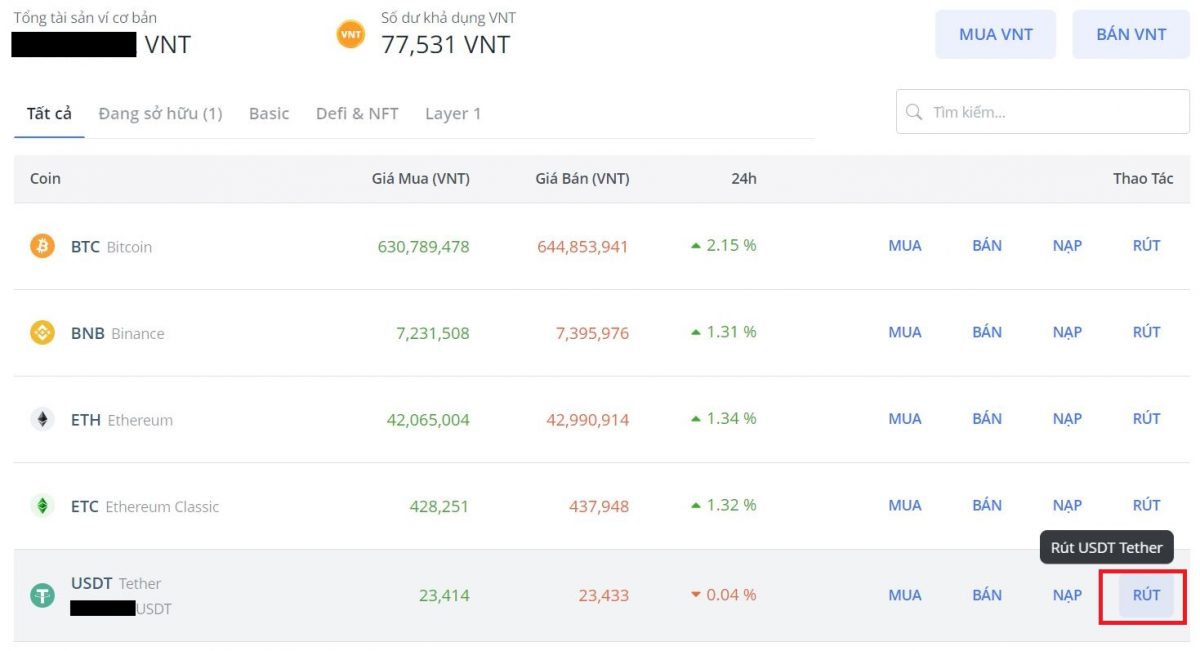Click the orange VNT balance icon
Image resolution: width=1200 pixels, height=651 pixels.
pyautogui.click(x=351, y=33)
